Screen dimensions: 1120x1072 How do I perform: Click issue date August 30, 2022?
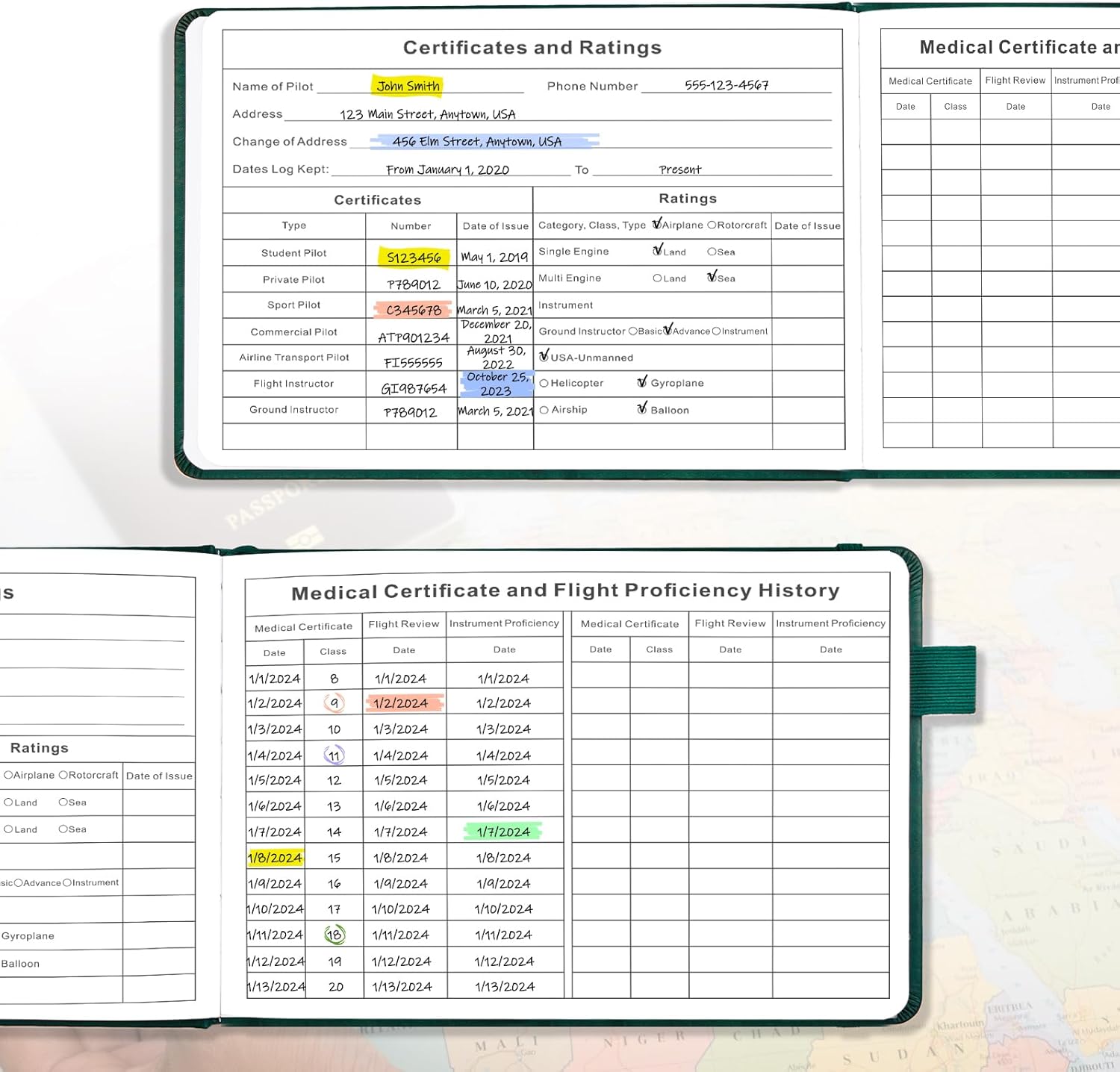497,357
